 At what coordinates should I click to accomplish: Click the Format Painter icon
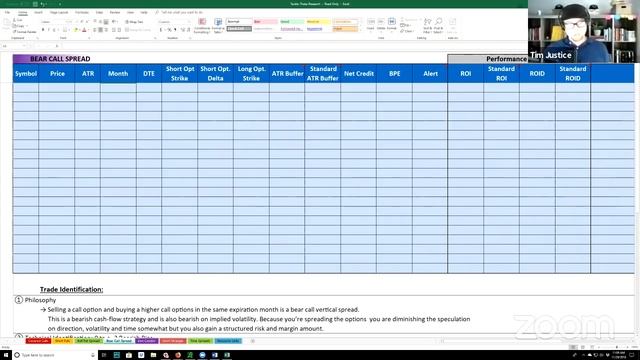24,32
